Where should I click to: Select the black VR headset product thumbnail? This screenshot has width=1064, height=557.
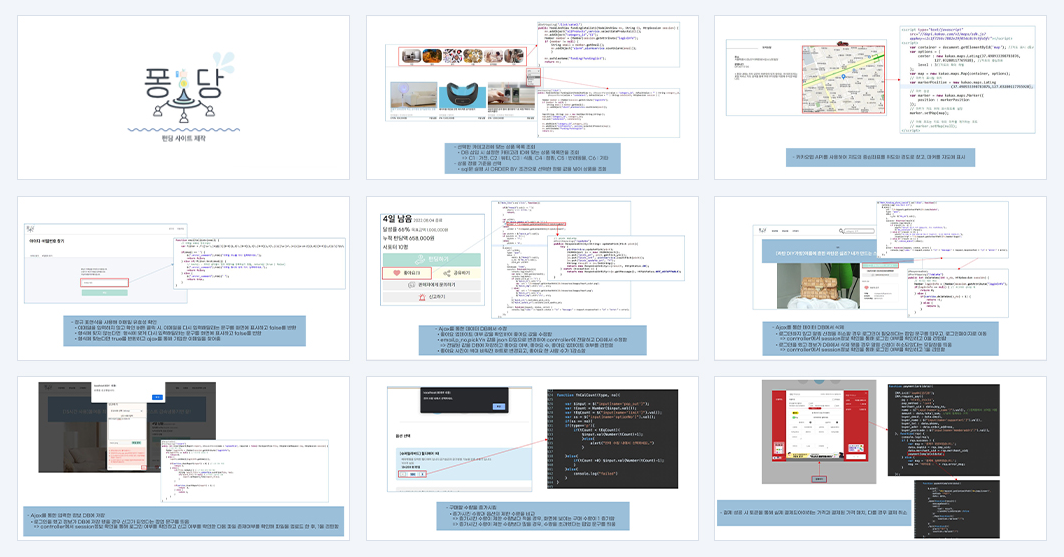(463, 96)
